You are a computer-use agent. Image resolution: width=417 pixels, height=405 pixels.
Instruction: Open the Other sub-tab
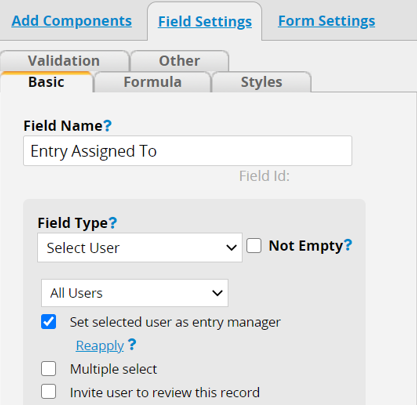(179, 61)
